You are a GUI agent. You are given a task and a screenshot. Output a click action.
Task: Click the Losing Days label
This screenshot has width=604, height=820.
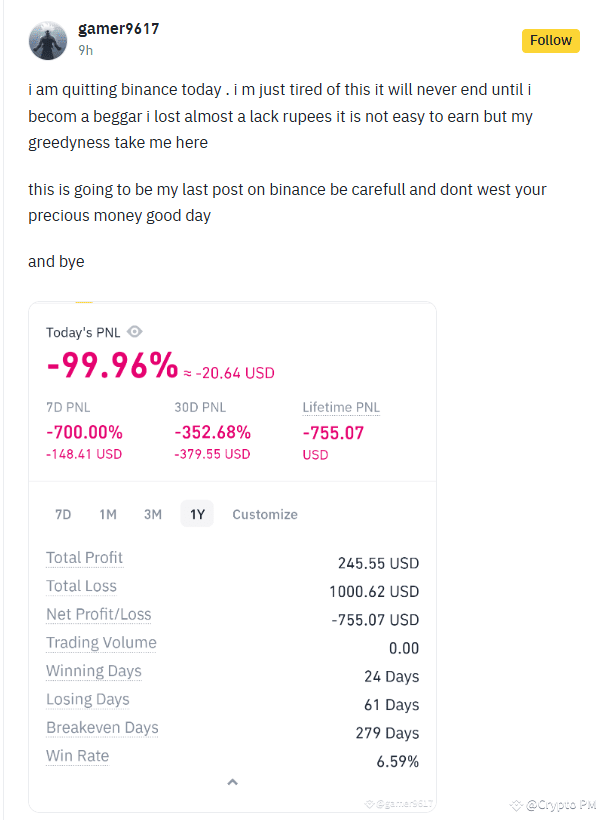tap(88, 699)
